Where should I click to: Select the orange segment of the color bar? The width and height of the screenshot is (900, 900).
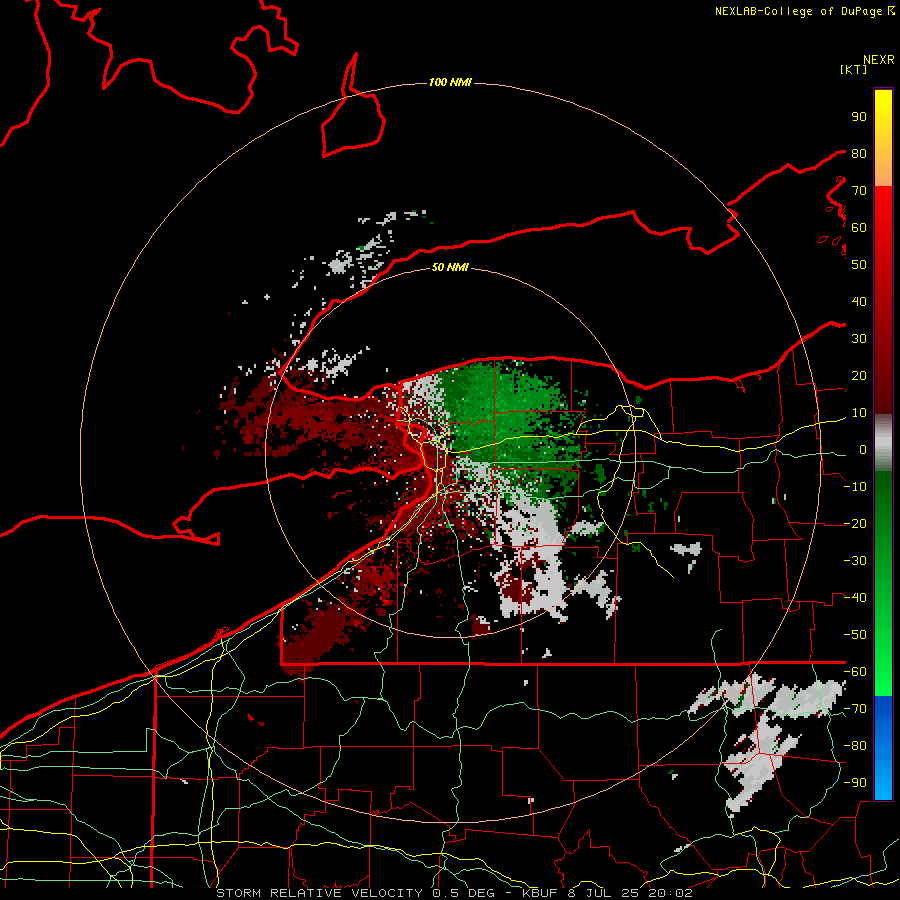(x=883, y=170)
